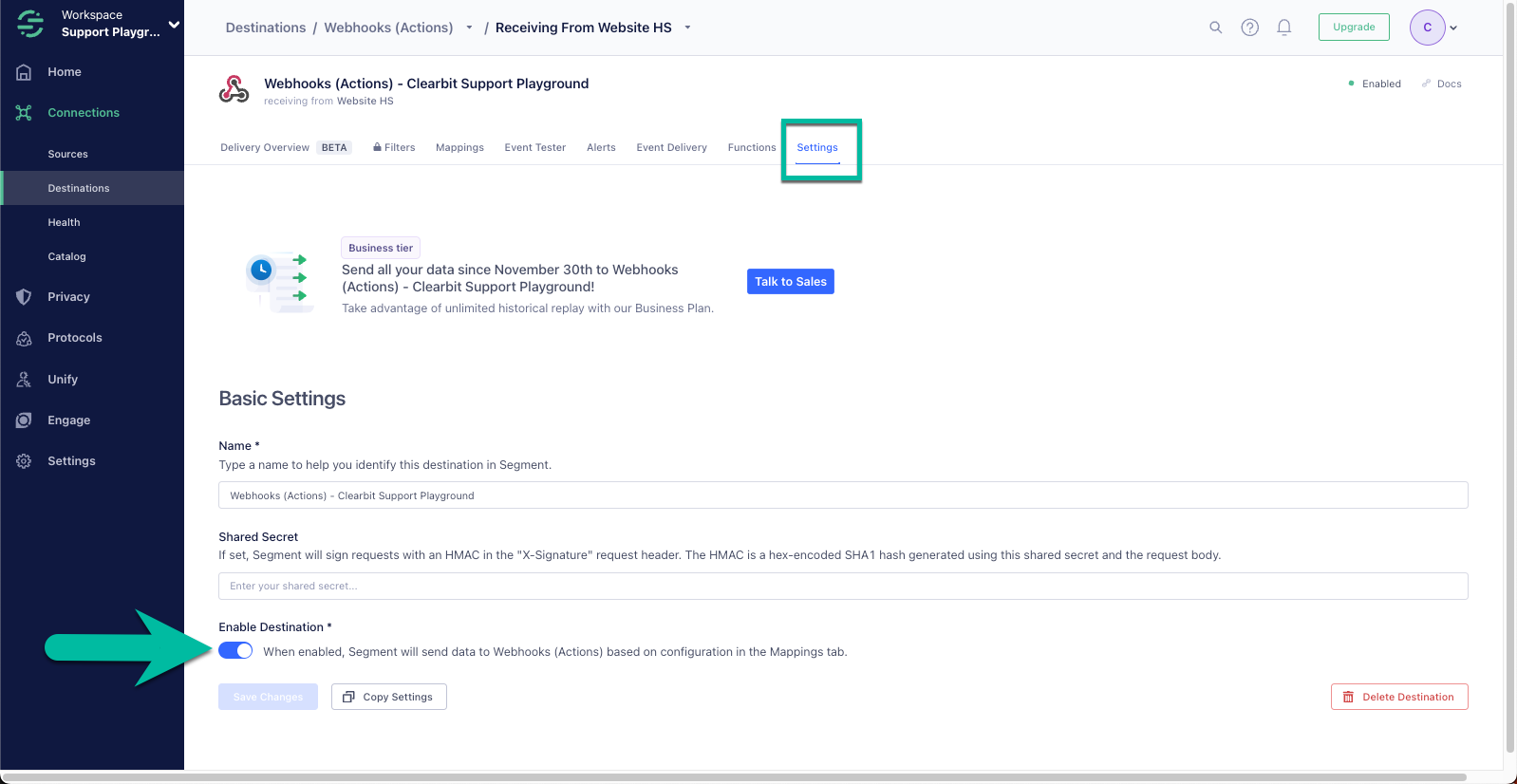Click the Privacy shield icon

24,297
